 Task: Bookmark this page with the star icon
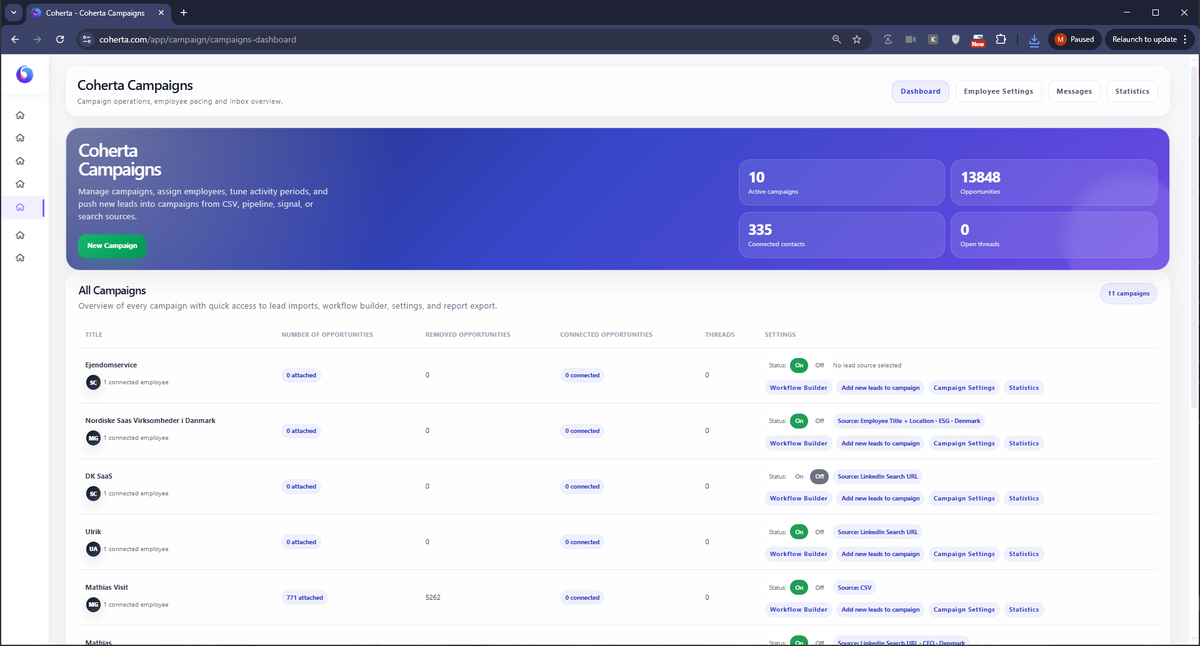click(x=857, y=39)
